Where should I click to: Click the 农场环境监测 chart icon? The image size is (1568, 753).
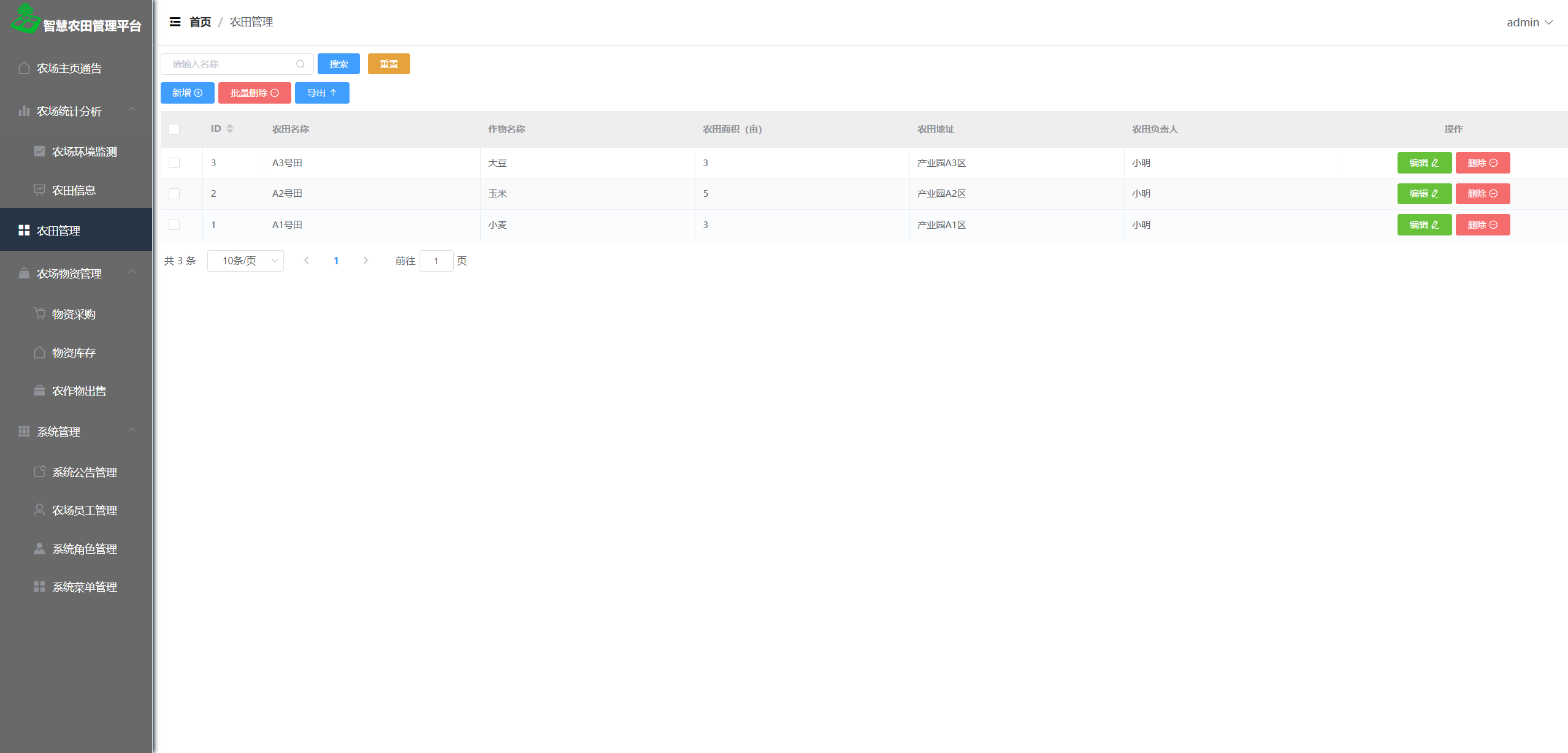click(x=39, y=151)
